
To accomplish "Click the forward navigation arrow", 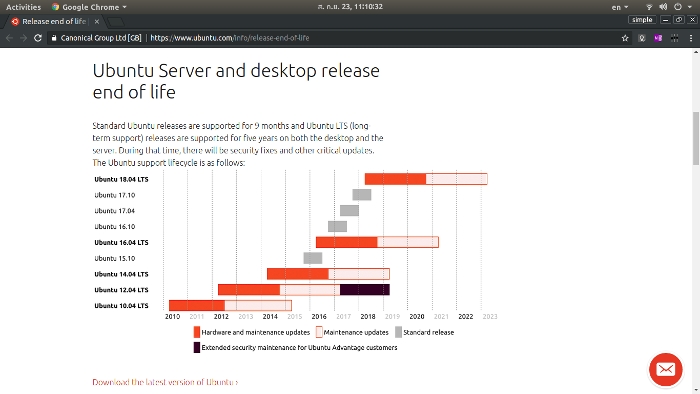I will (x=23, y=38).
